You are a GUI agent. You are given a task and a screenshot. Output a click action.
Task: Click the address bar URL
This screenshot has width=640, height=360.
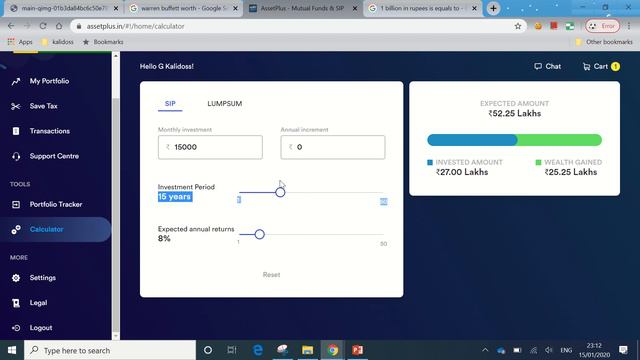point(136,26)
